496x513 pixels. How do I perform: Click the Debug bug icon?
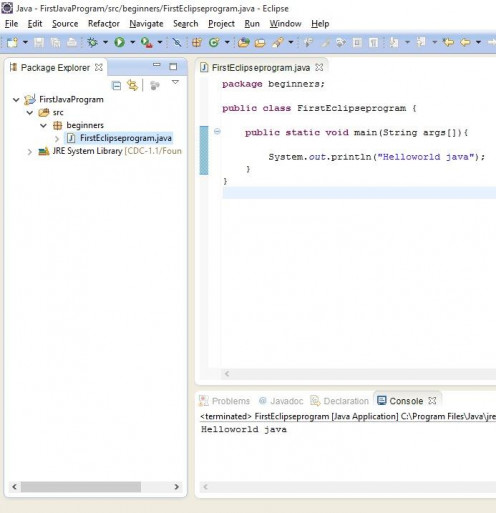(x=92, y=42)
